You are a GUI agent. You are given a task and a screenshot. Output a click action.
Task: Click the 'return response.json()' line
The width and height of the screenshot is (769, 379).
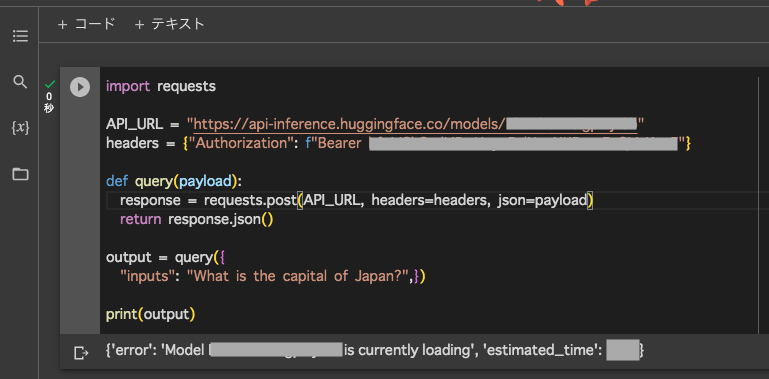tap(196, 219)
